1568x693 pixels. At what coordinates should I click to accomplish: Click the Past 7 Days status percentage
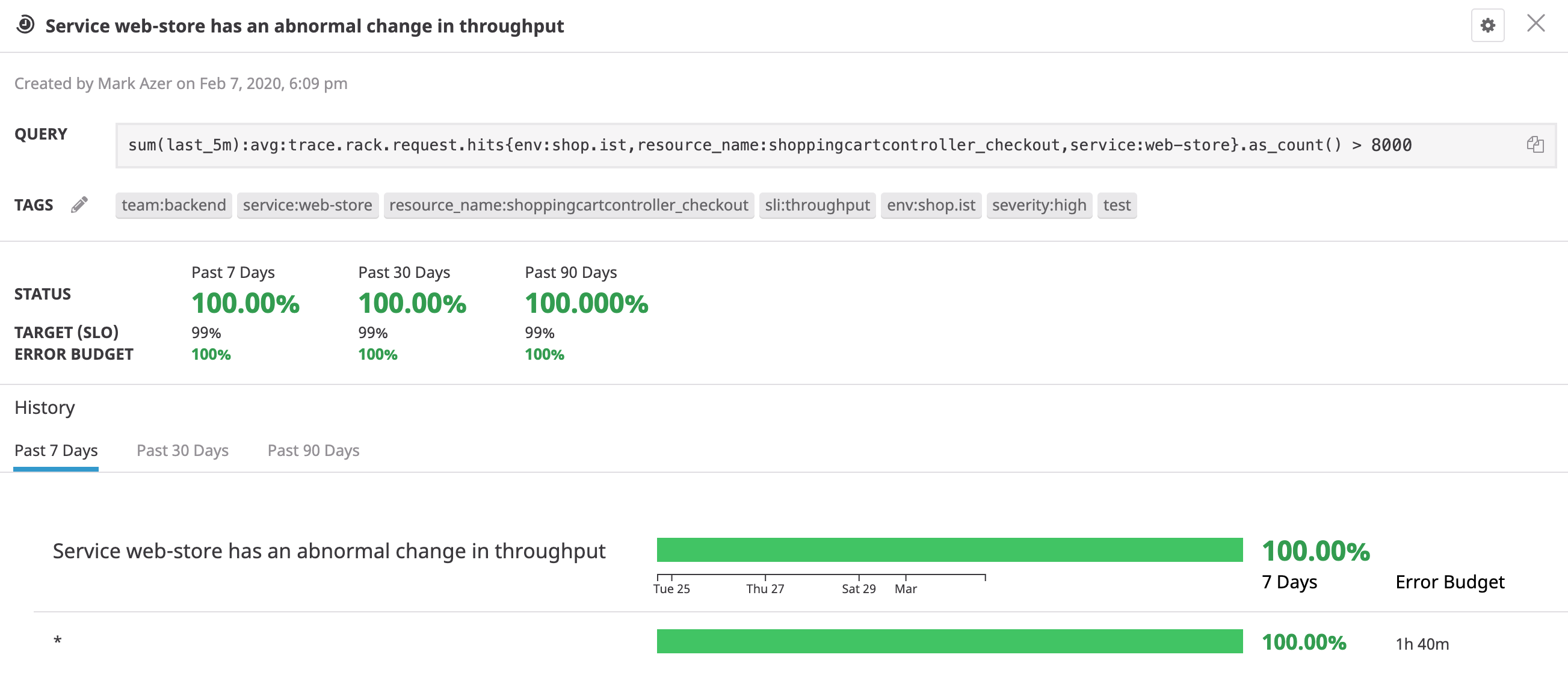(245, 303)
